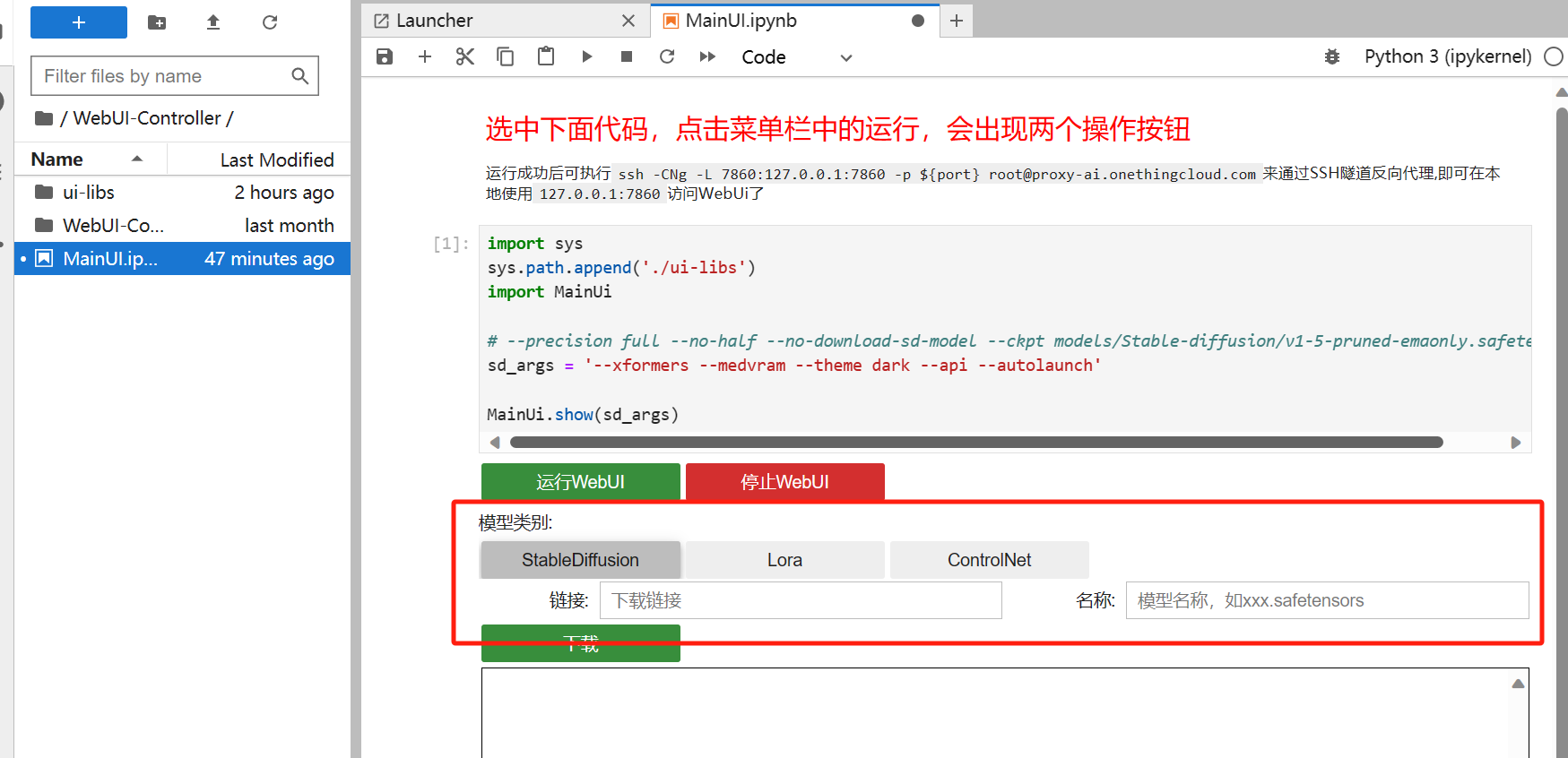Click the 运行WebUI green button
This screenshot has width=1568, height=758.
[x=581, y=481]
